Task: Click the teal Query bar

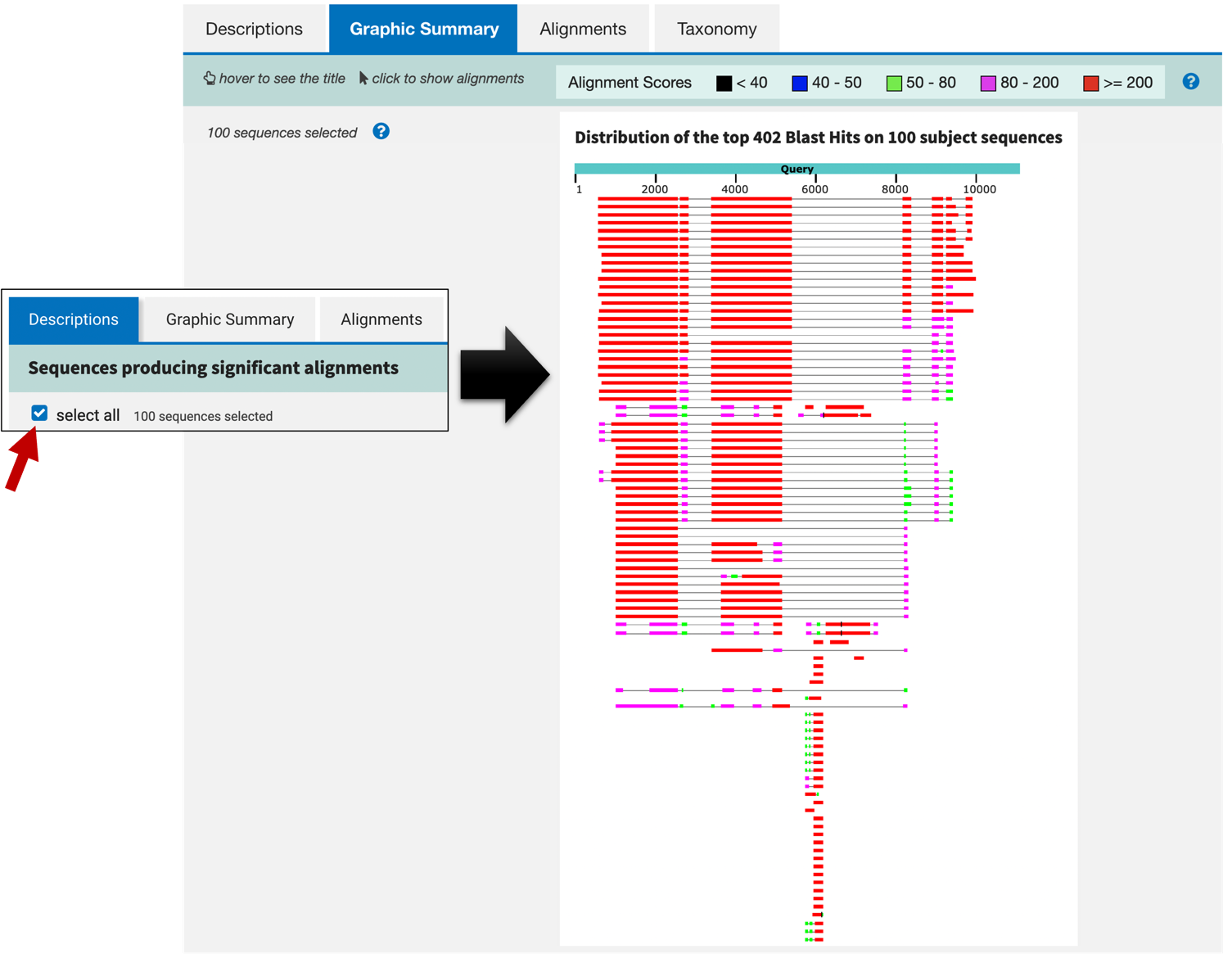Action: coord(797,169)
